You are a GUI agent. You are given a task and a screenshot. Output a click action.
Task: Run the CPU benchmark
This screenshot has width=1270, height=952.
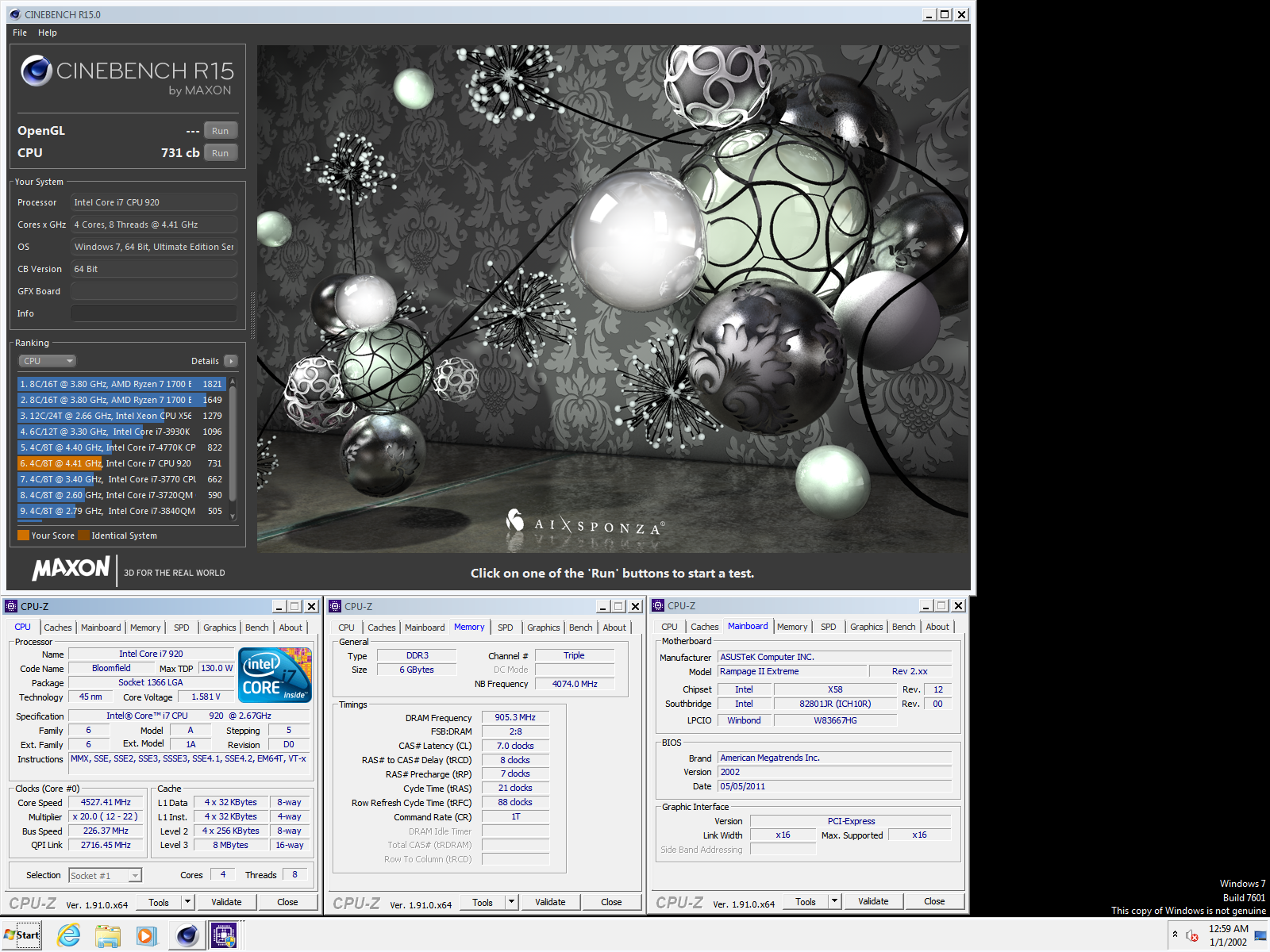click(221, 153)
